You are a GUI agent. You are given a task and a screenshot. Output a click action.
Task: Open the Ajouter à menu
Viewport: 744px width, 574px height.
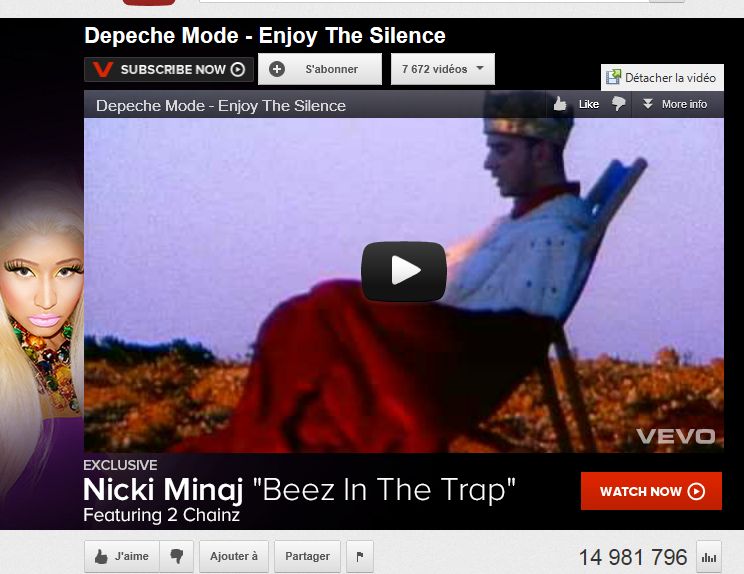pos(234,556)
